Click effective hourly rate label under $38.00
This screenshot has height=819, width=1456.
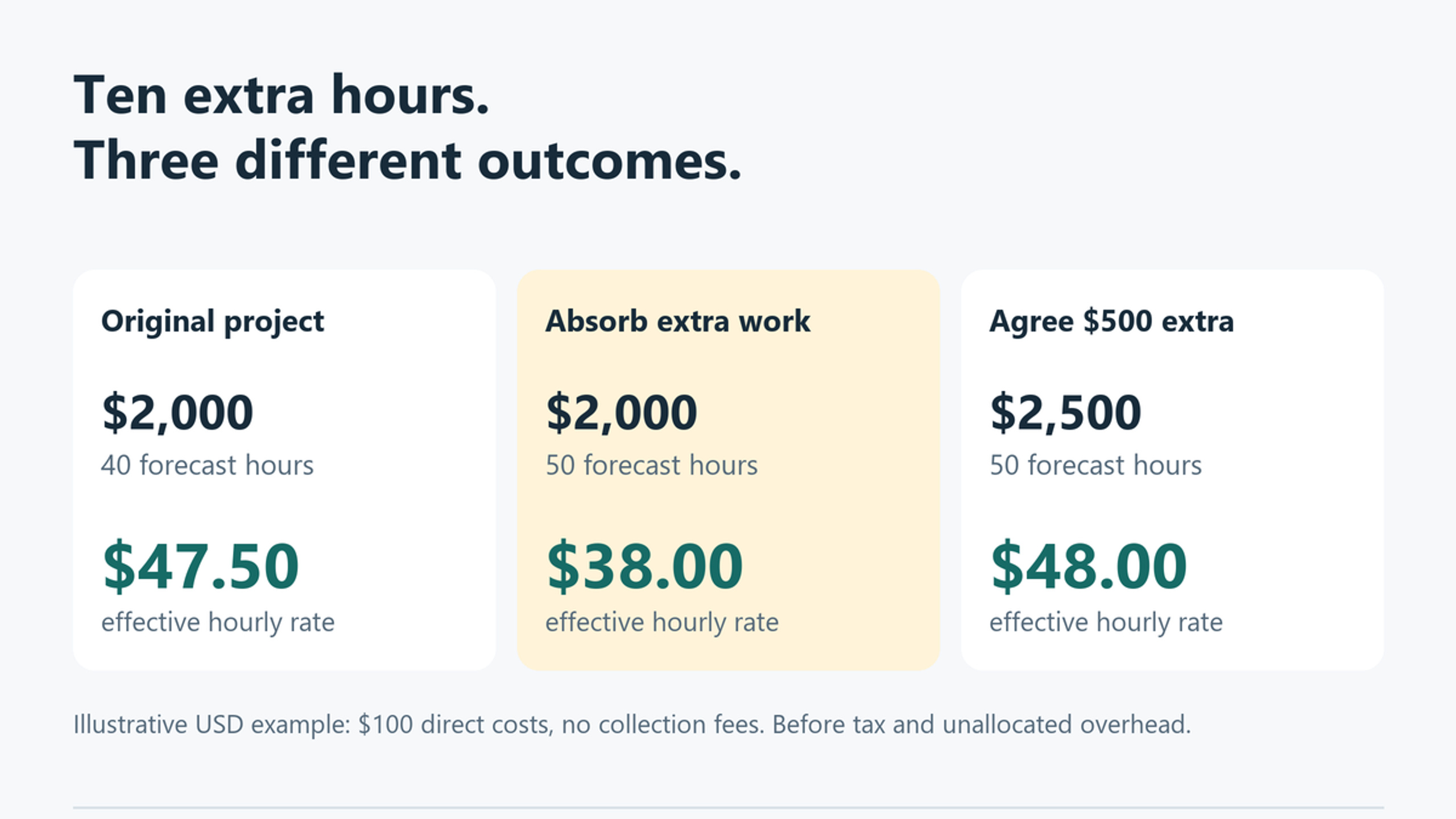(662, 622)
